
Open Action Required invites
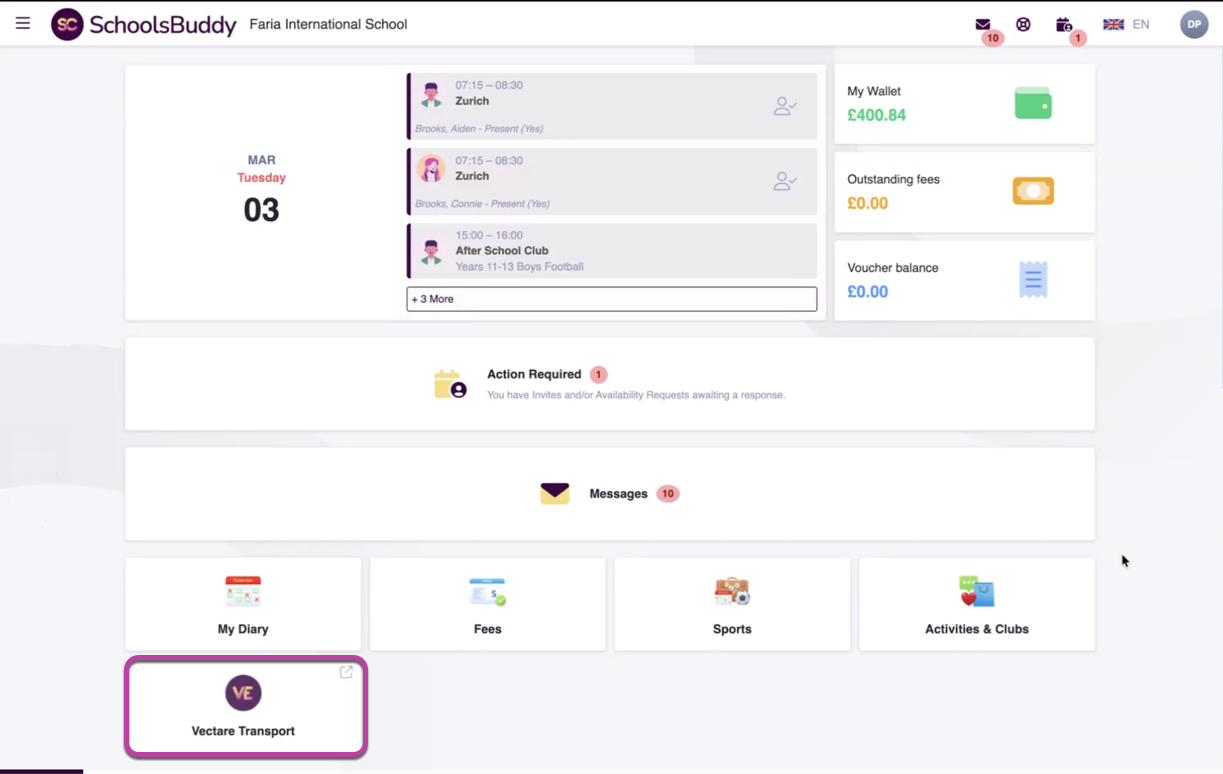coord(610,383)
